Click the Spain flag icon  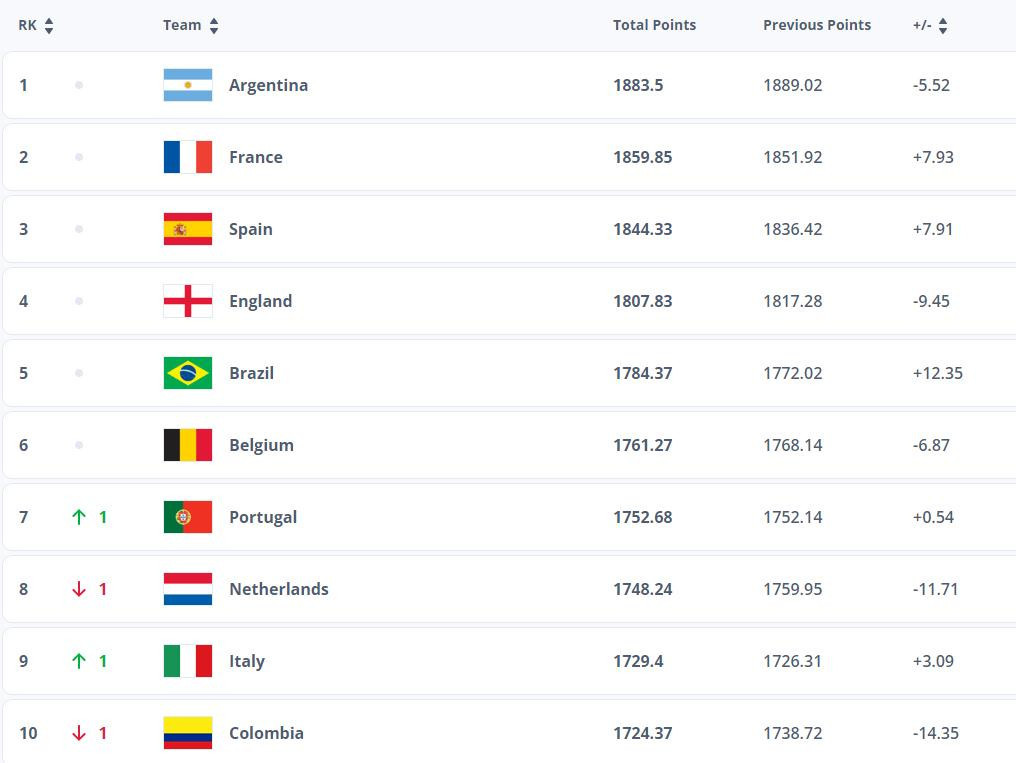point(187,229)
